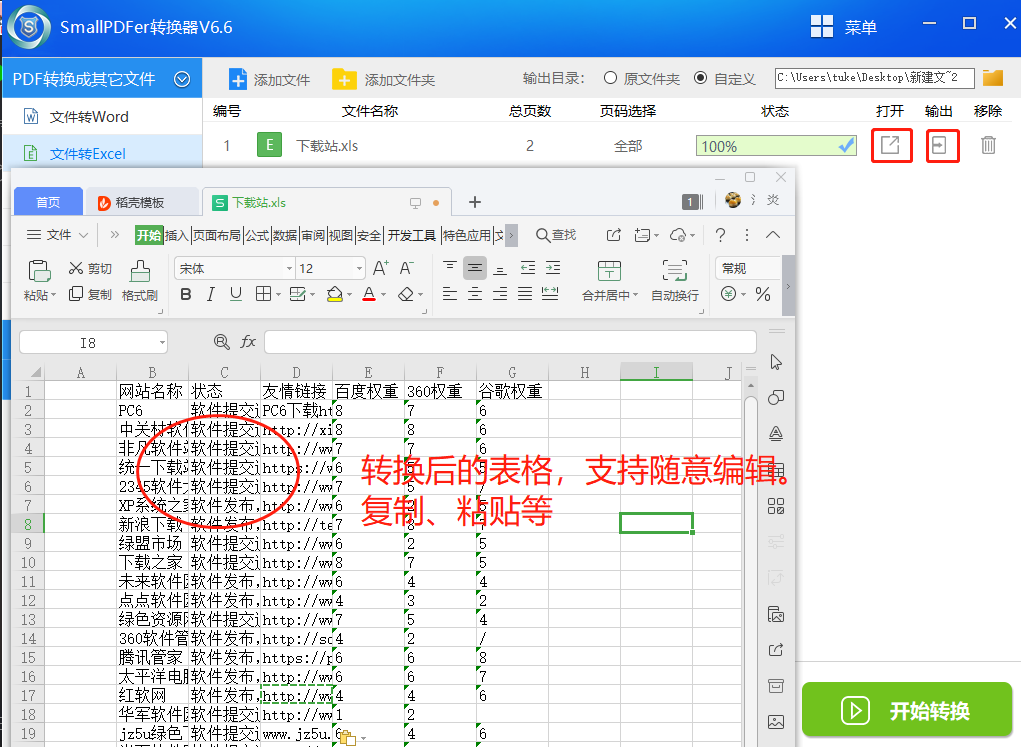Screen dimensions: 1021x747
Task: Click the 复制 (copy) tool
Action: tap(90, 294)
